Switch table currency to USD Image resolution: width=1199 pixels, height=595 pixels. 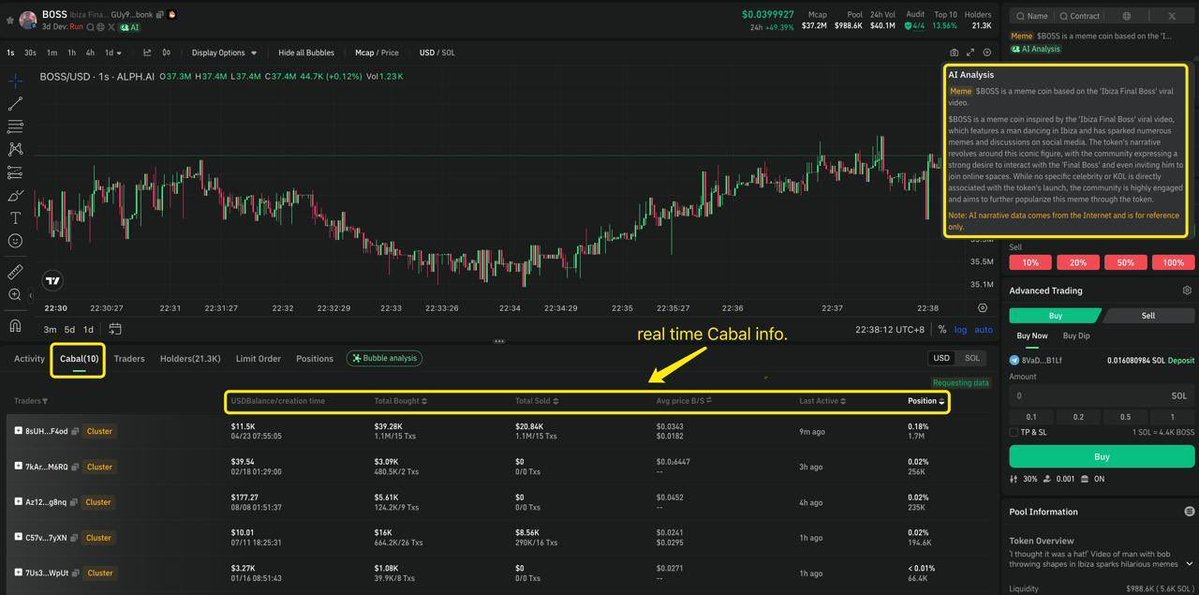941,358
